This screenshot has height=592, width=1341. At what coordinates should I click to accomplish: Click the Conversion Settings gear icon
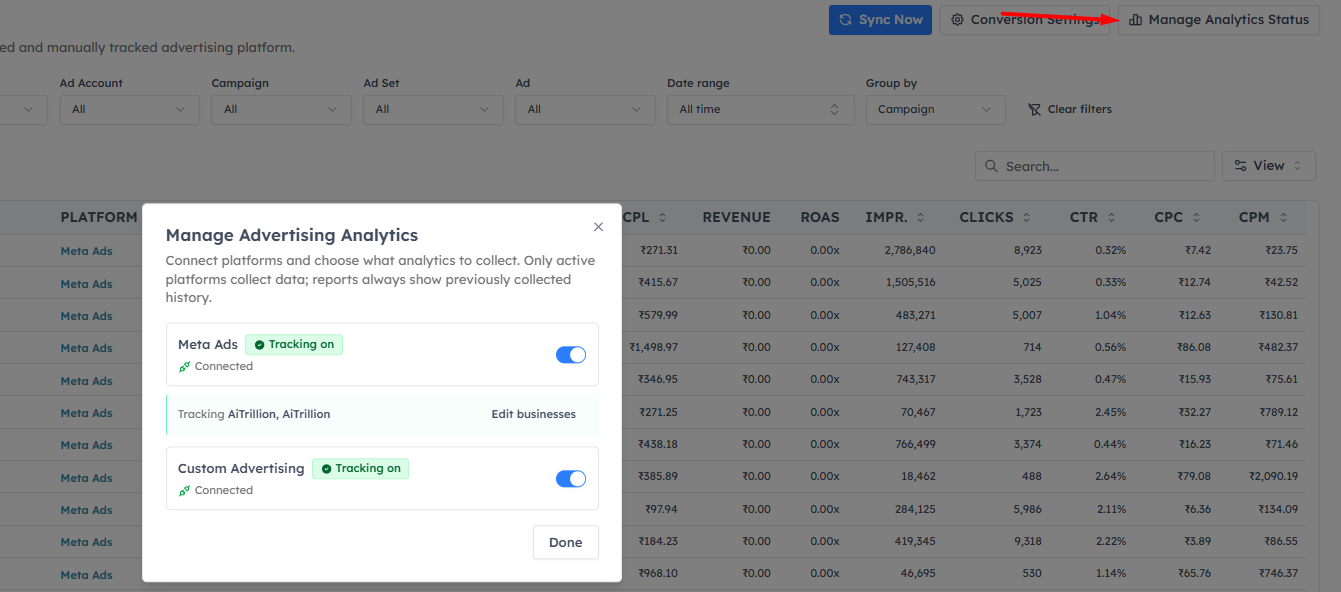pos(957,20)
